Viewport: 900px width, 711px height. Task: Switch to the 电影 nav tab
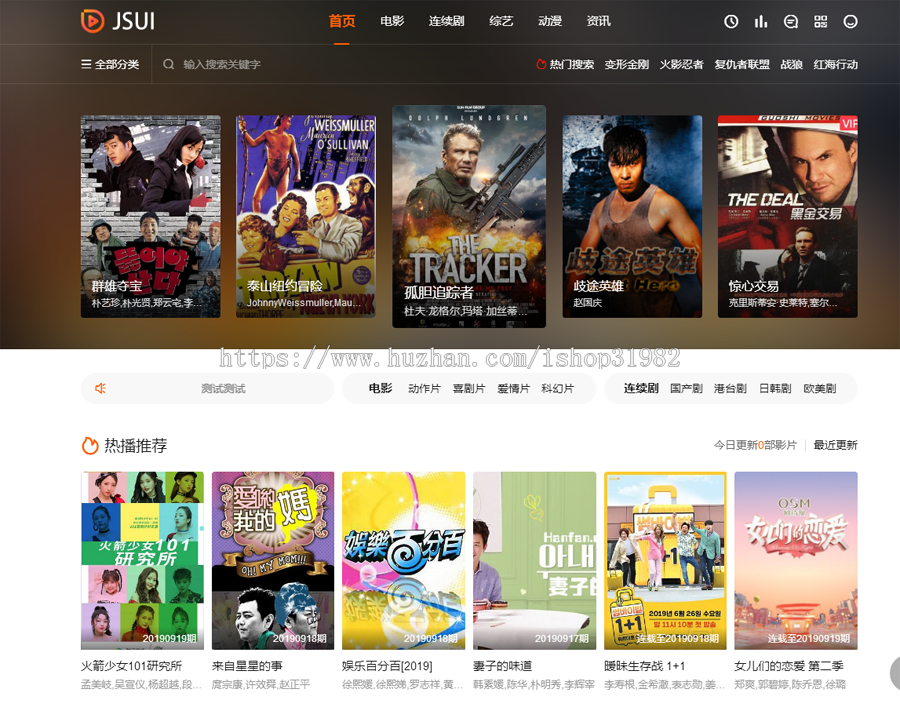[392, 21]
